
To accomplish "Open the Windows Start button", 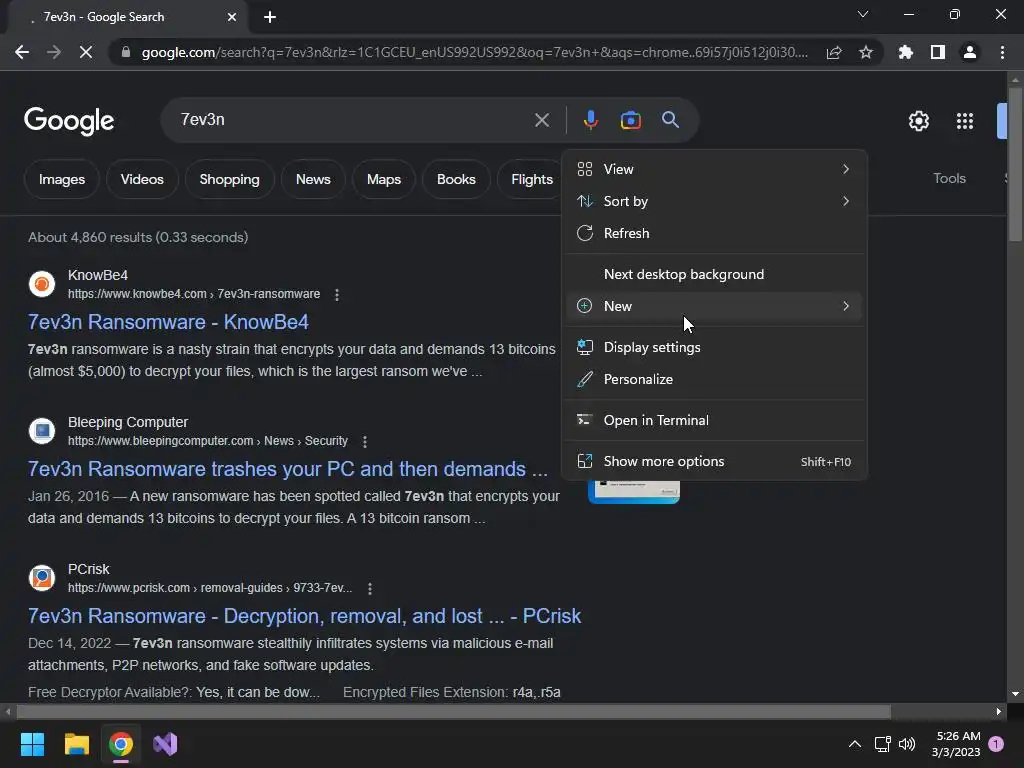I will (32, 744).
